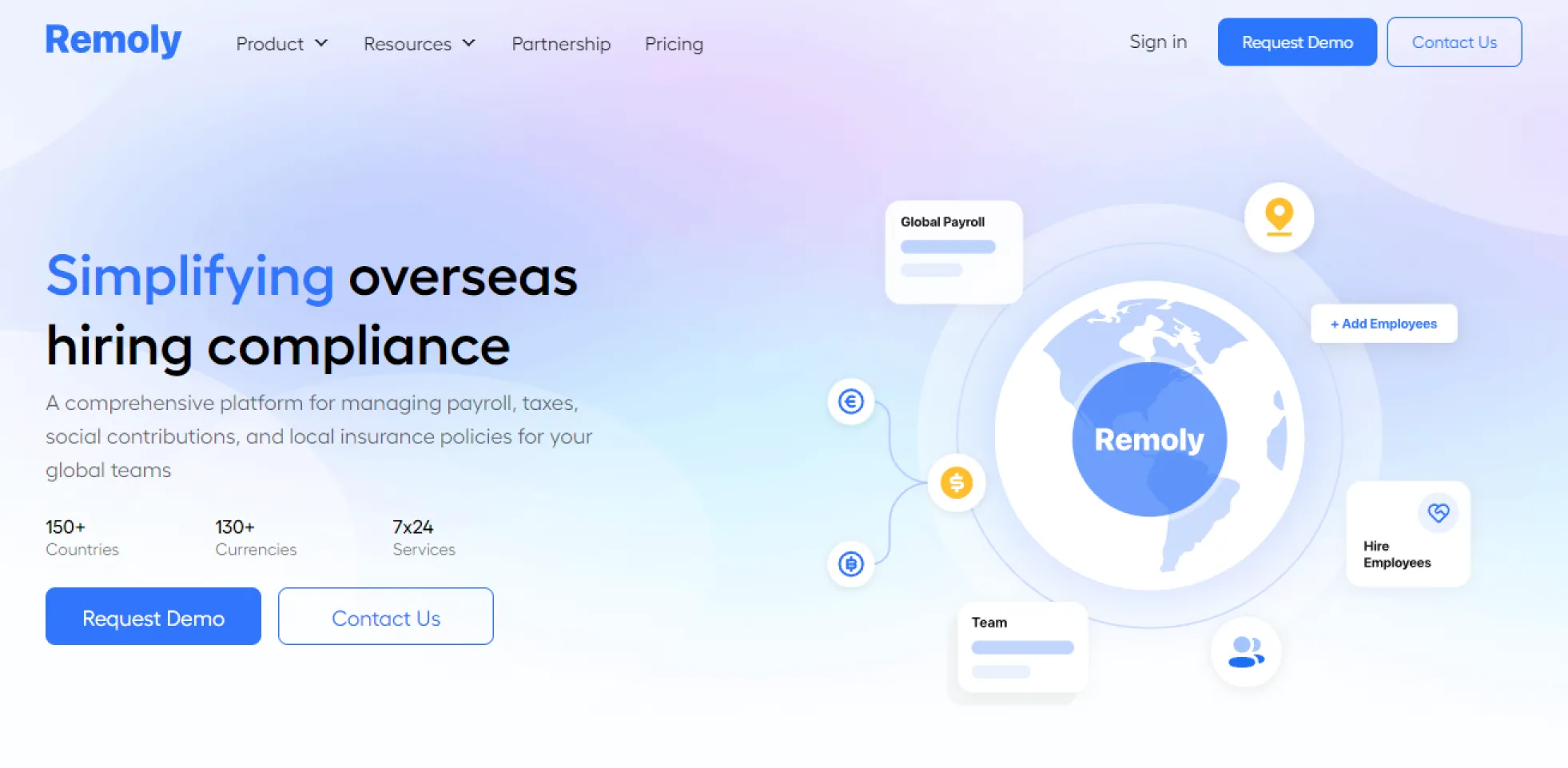Screen dimensions: 1568x768
Task: Click the "hiring compliance" headline text
Action: pos(278,347)
